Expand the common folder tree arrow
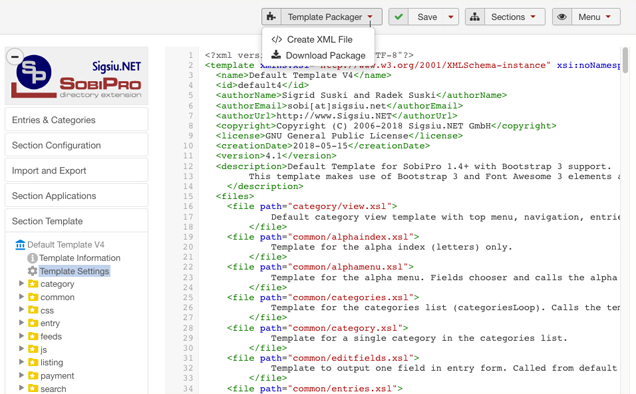Viewport: 636px width, 394px height. click(x=21, y=297)
